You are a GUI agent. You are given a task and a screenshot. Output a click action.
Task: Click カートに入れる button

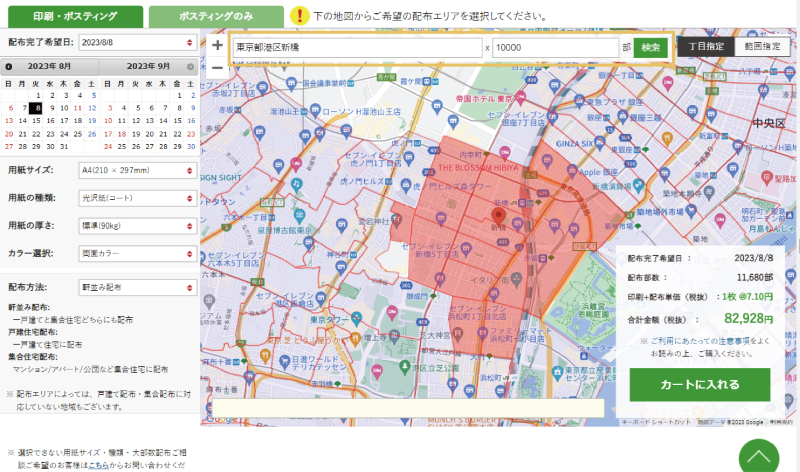point(699,385)
